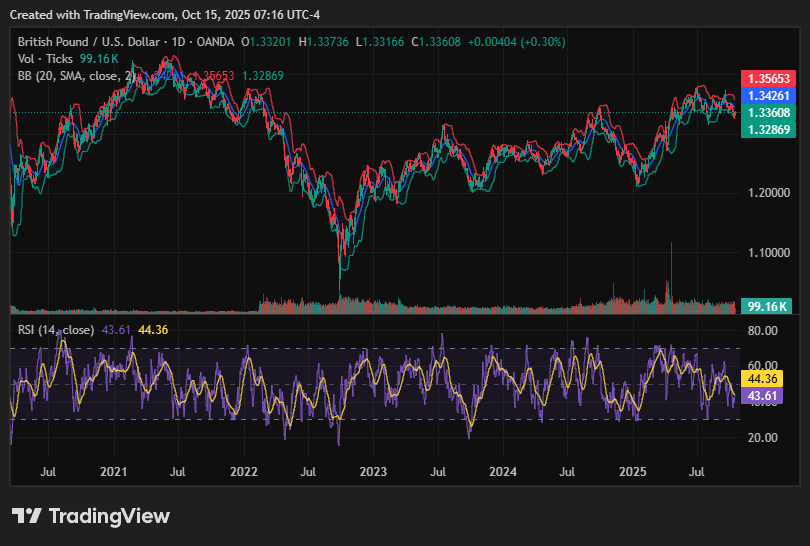
Task: Click the blue 1.34261 basis price tag
Action: 767,96
